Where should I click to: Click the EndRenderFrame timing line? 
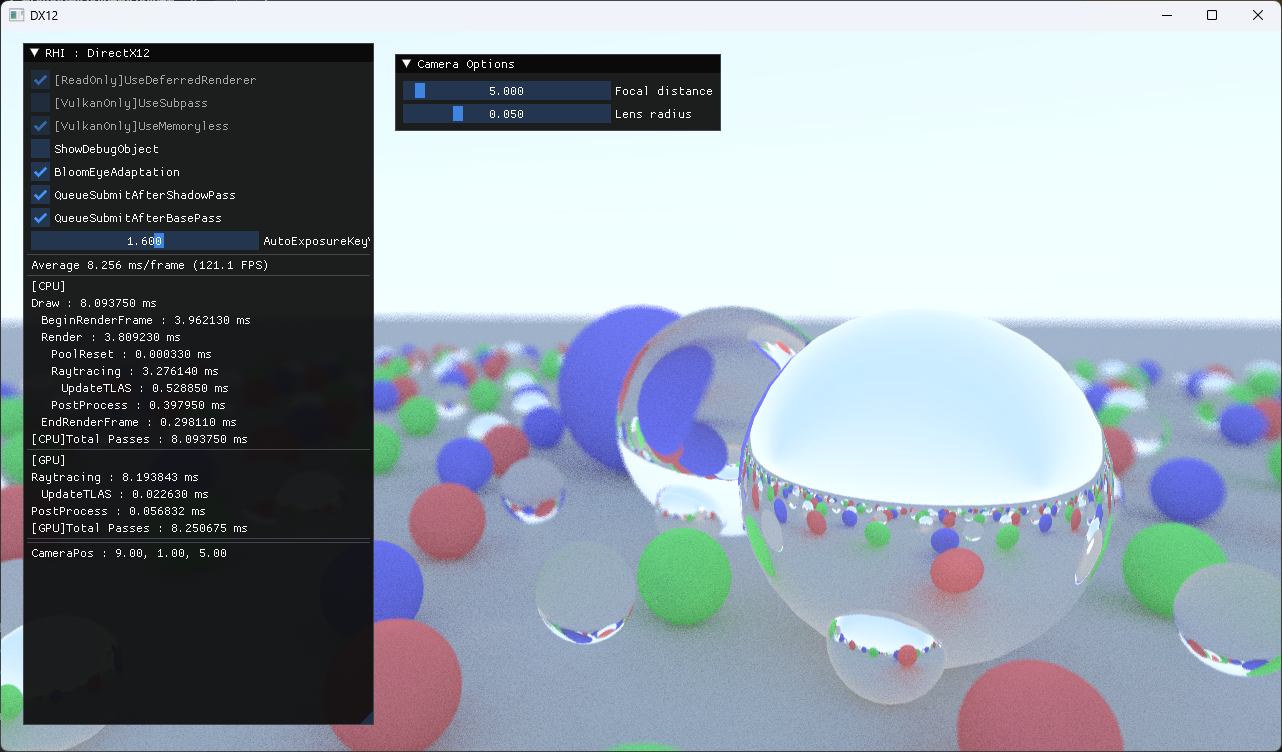pyautogui.click(x=139, y=422)
